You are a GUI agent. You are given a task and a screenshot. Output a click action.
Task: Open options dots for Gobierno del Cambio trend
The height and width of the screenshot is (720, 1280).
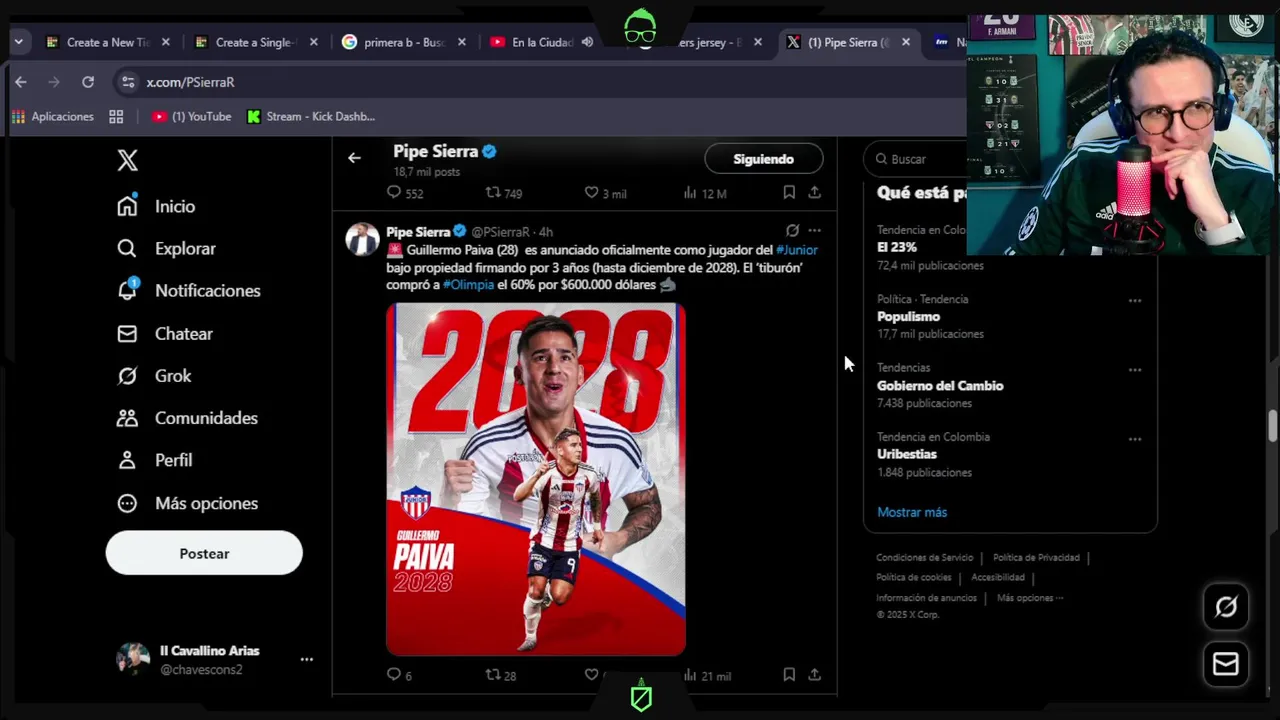(1135, 369)
